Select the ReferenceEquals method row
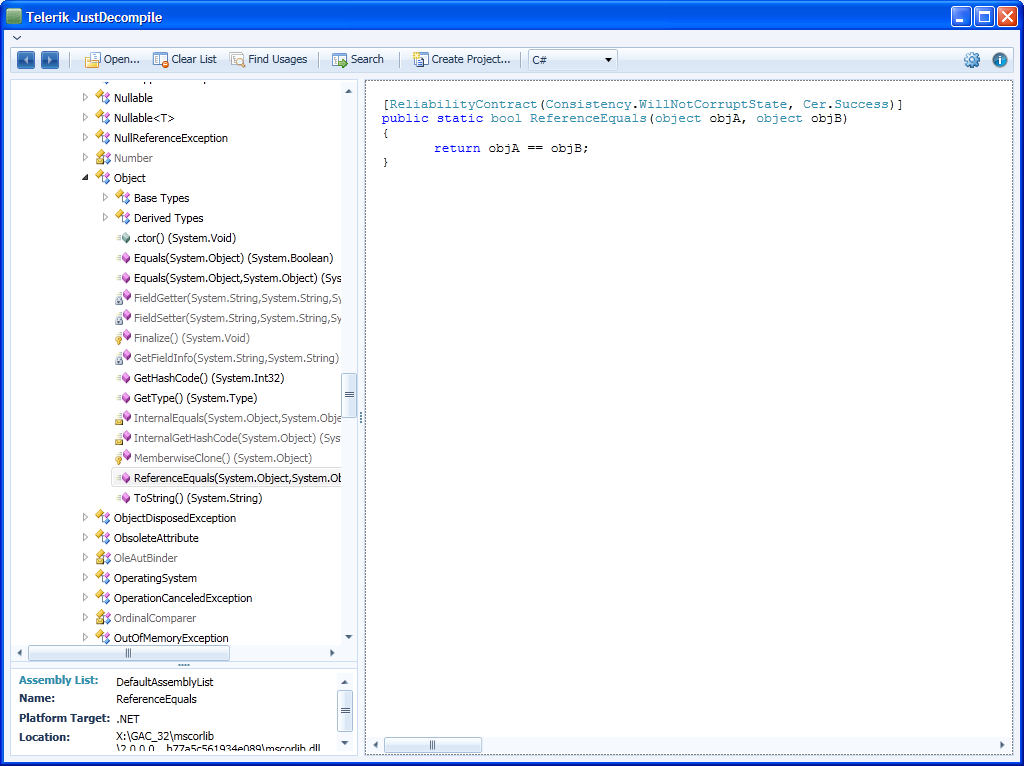Screen dimensions: 1024x766 227,478
